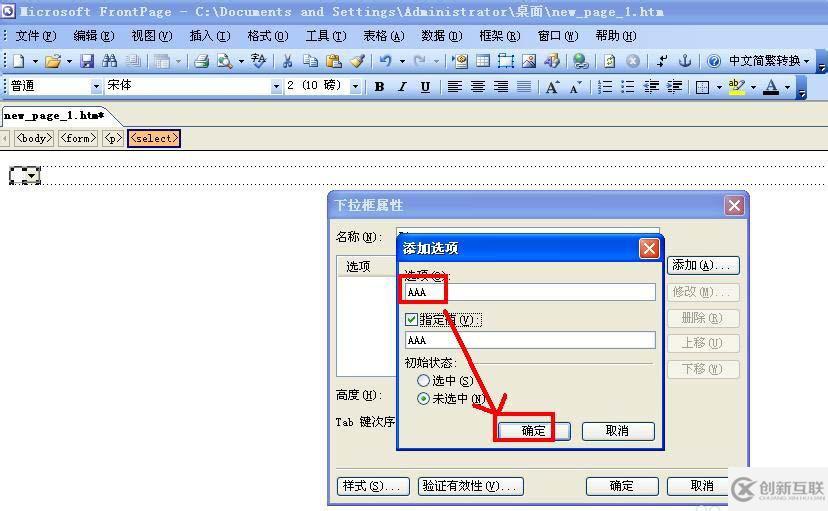
Task: Center align the text
Action: [x=477, y=87]
